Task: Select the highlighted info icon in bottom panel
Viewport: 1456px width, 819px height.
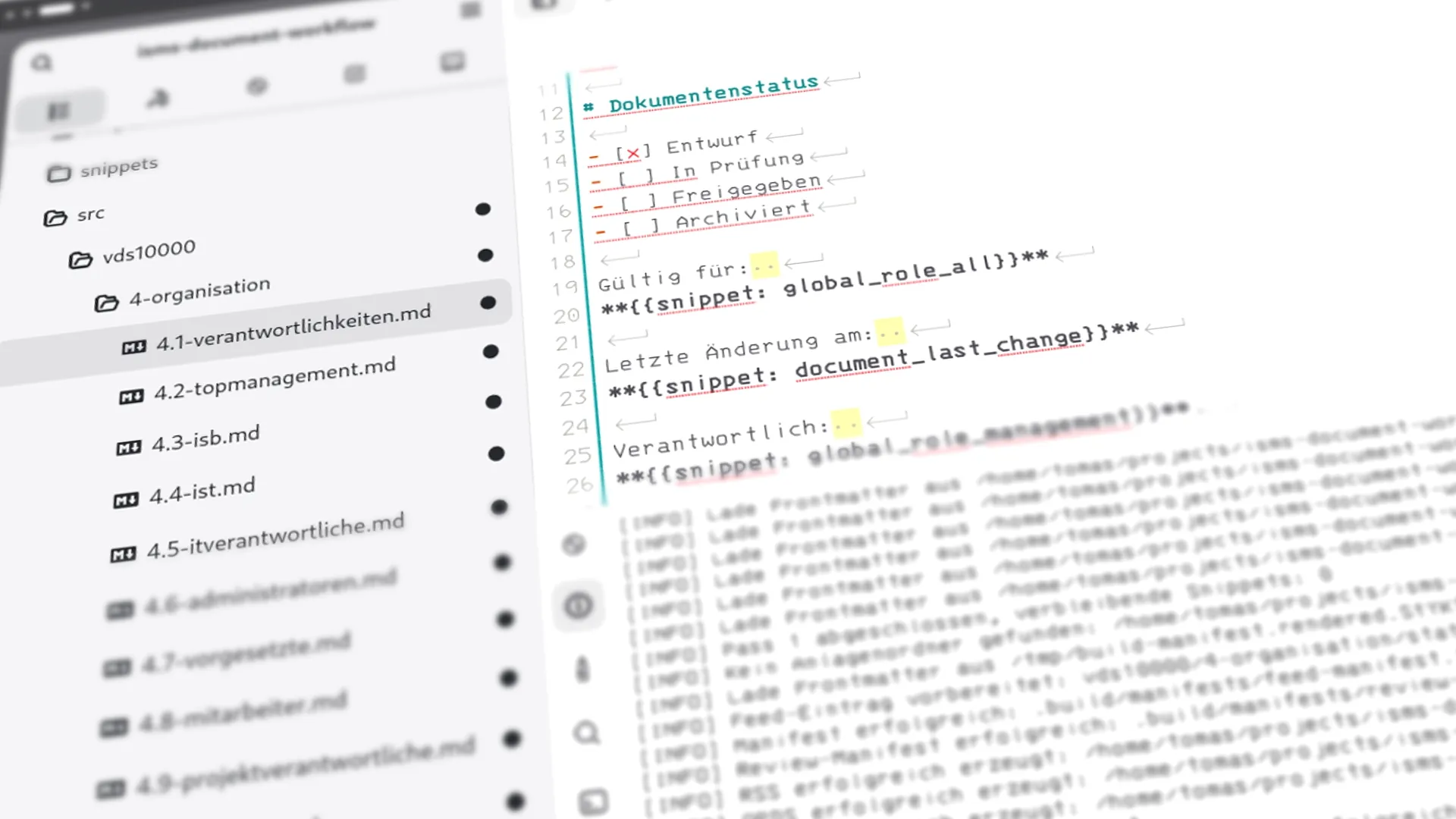Action: pyautogui.click(x=579, y=605)
